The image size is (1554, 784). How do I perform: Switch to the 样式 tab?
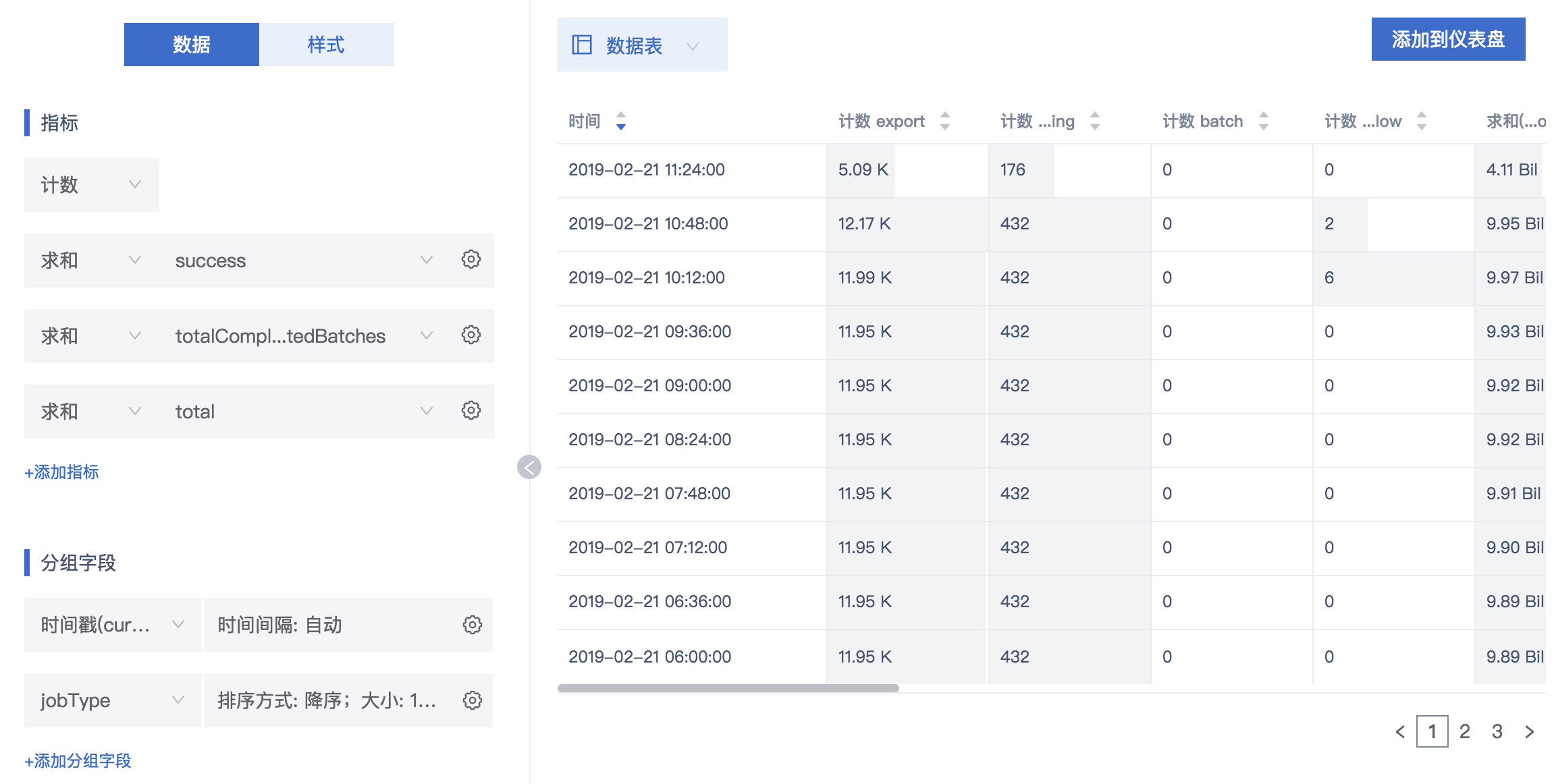327,45
